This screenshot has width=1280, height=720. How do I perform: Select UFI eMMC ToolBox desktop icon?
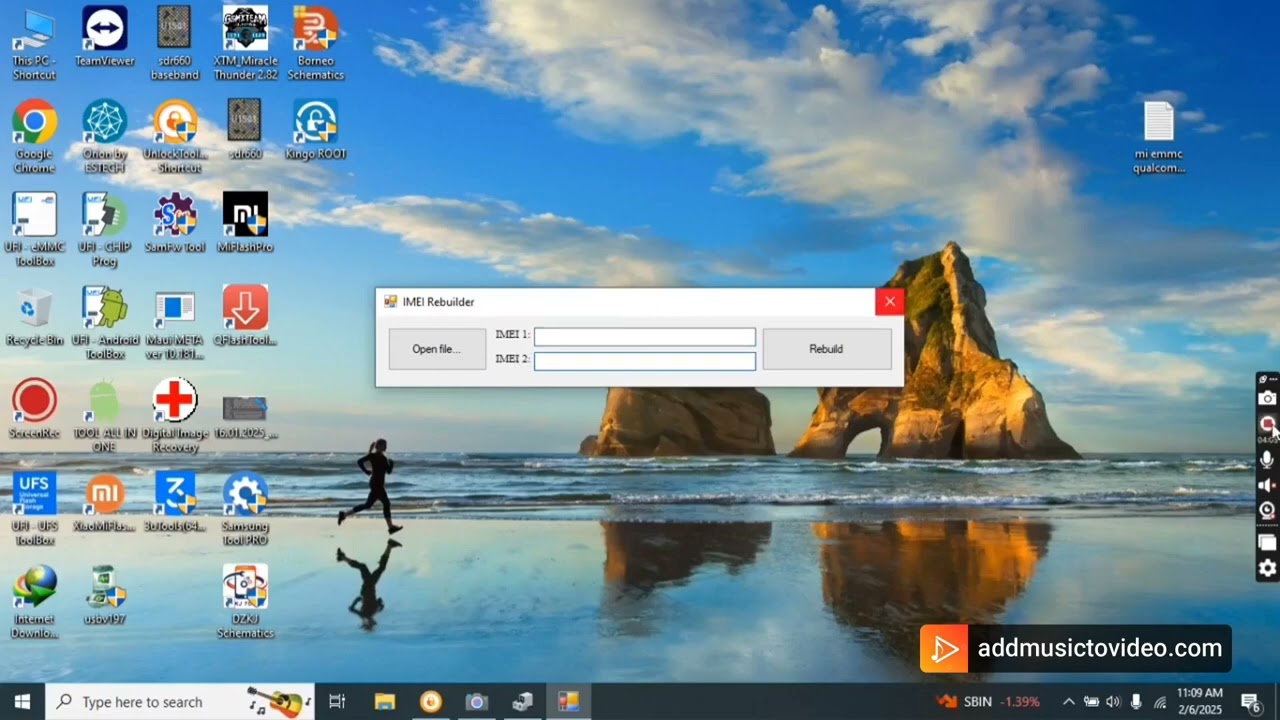tap(34, 230)
